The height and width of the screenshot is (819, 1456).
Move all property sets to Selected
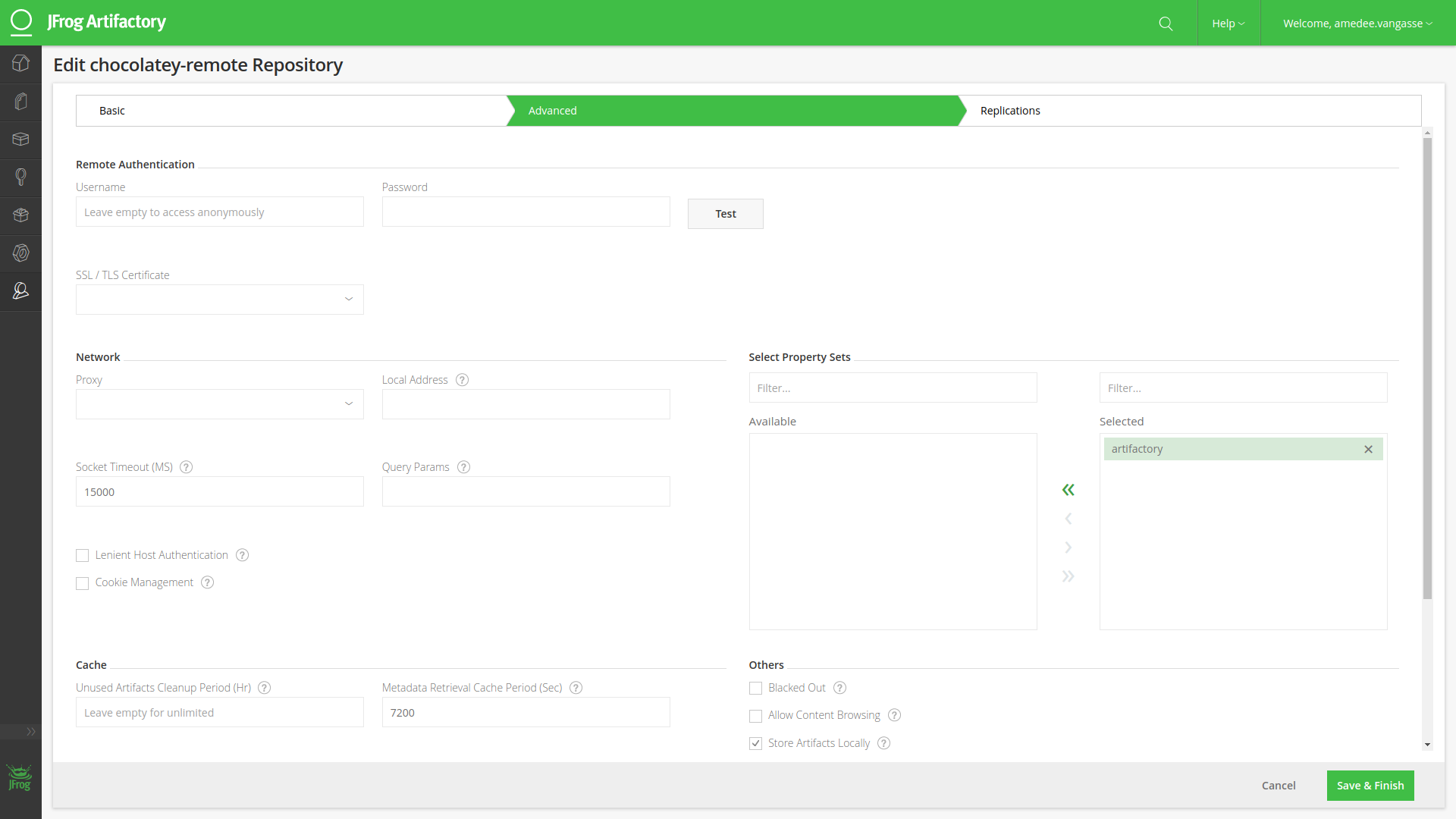point(1068,576)
